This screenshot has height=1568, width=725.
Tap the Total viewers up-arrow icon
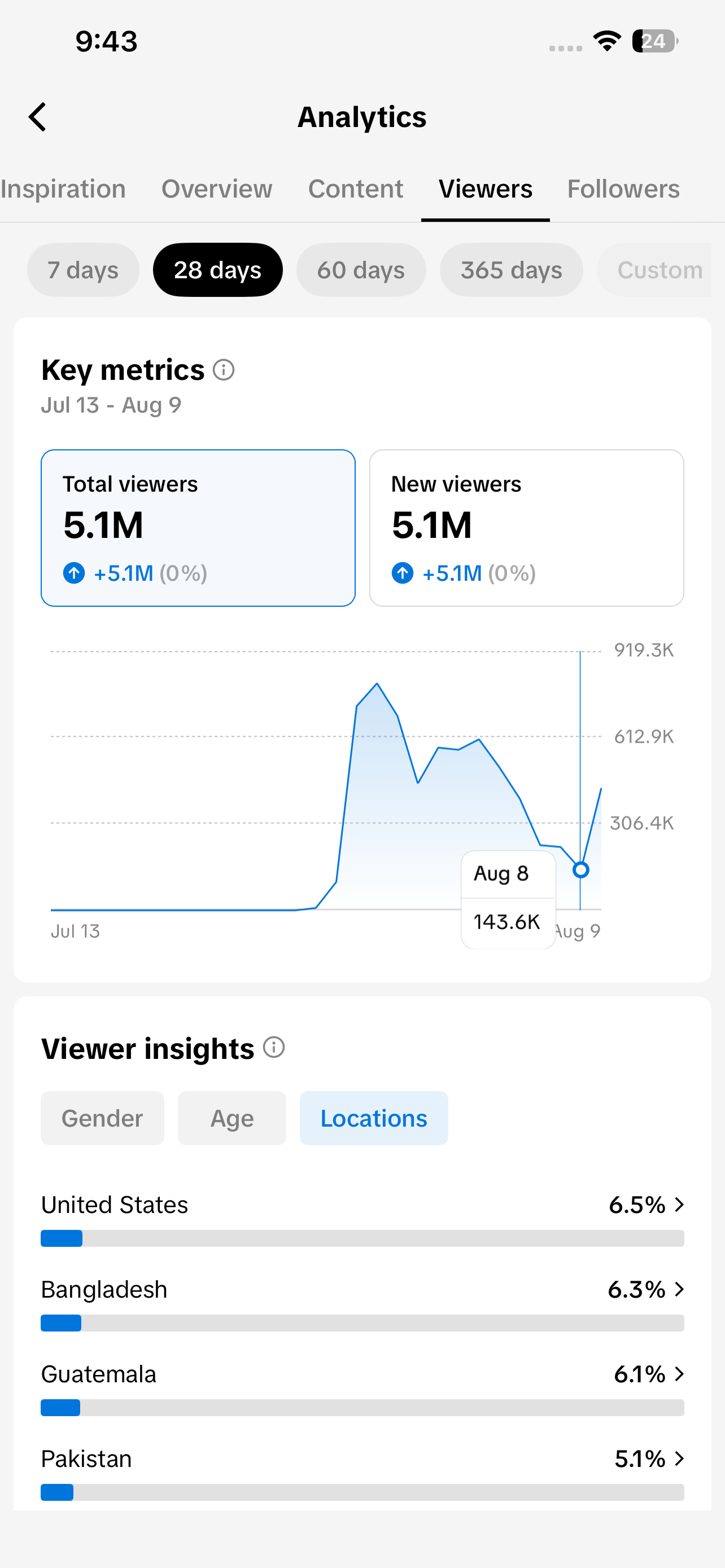click(x=75, y=573)
